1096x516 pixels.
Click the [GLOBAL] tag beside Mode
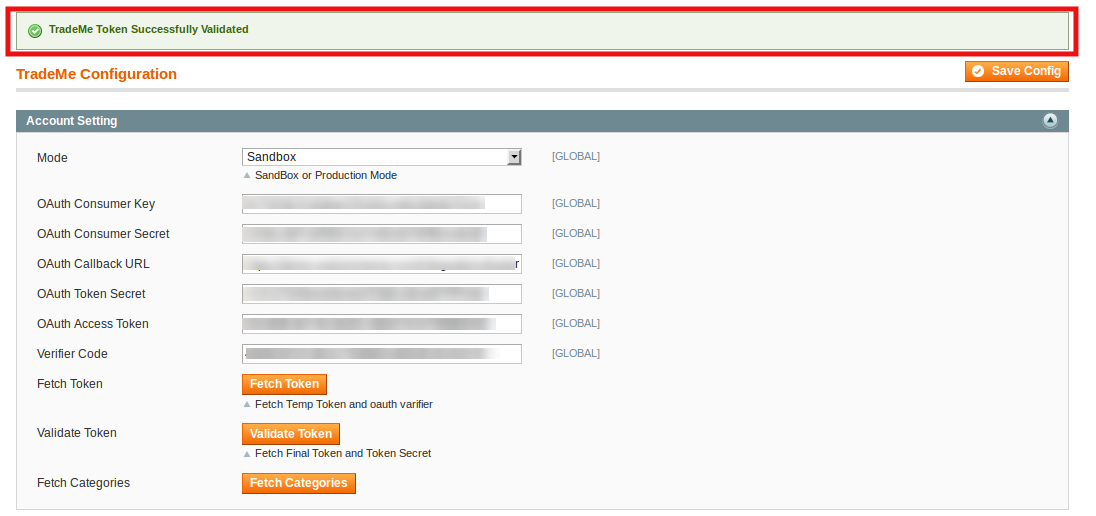click(576, 157)
